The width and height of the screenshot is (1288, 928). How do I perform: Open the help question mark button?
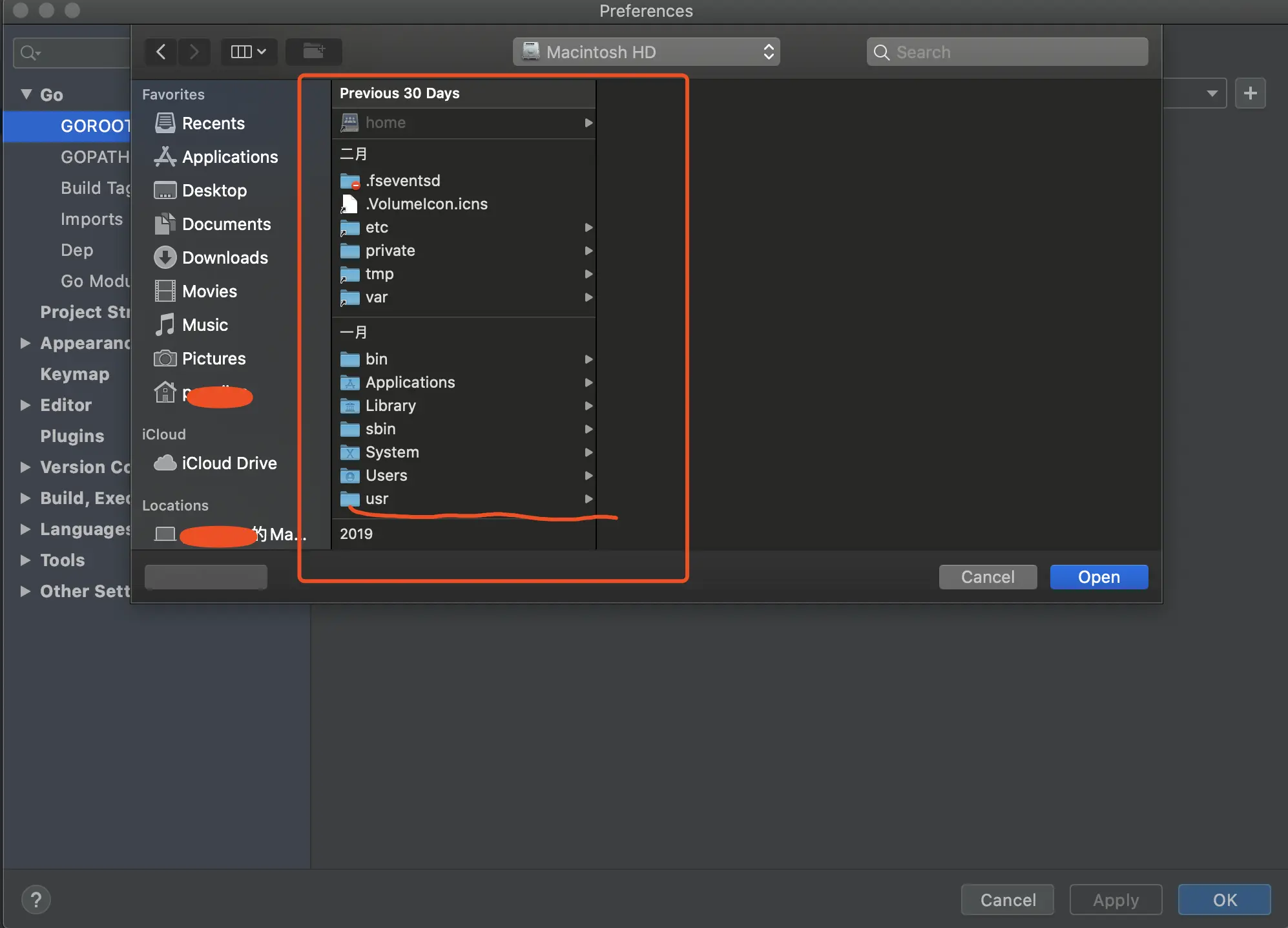[36, 900]
